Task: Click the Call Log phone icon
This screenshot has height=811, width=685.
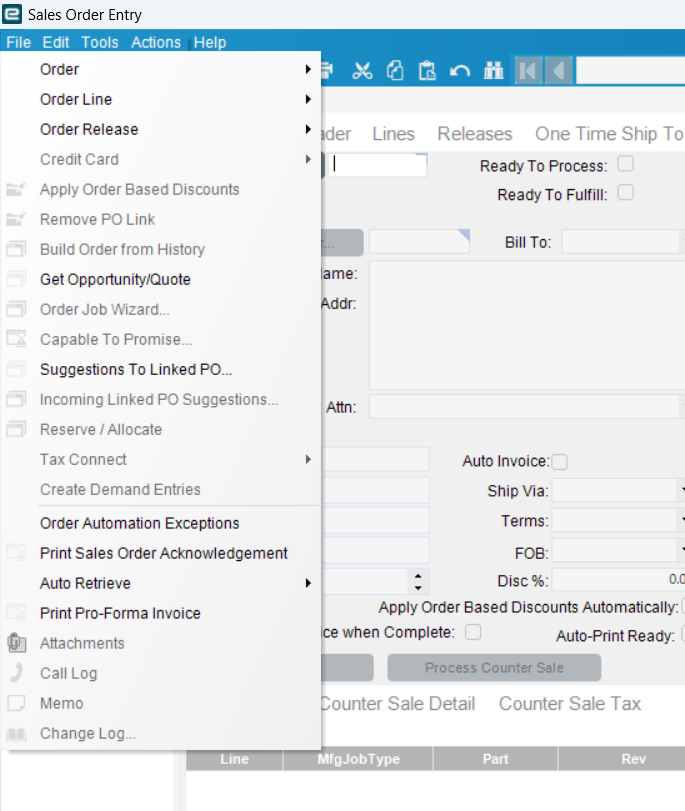Action: (17, 673)
